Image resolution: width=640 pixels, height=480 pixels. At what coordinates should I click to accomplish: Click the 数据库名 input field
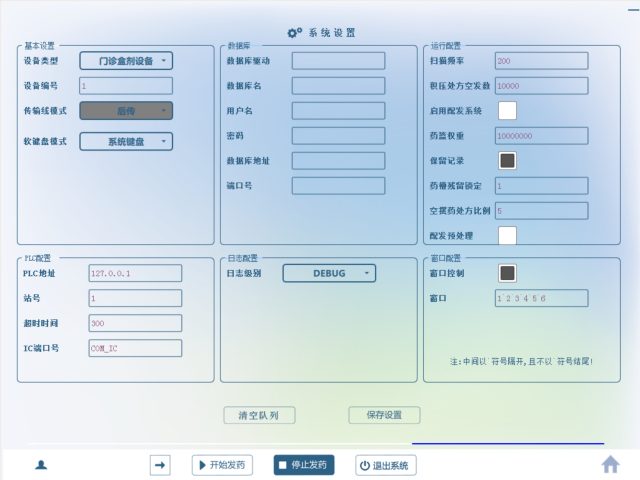point(338,86)
